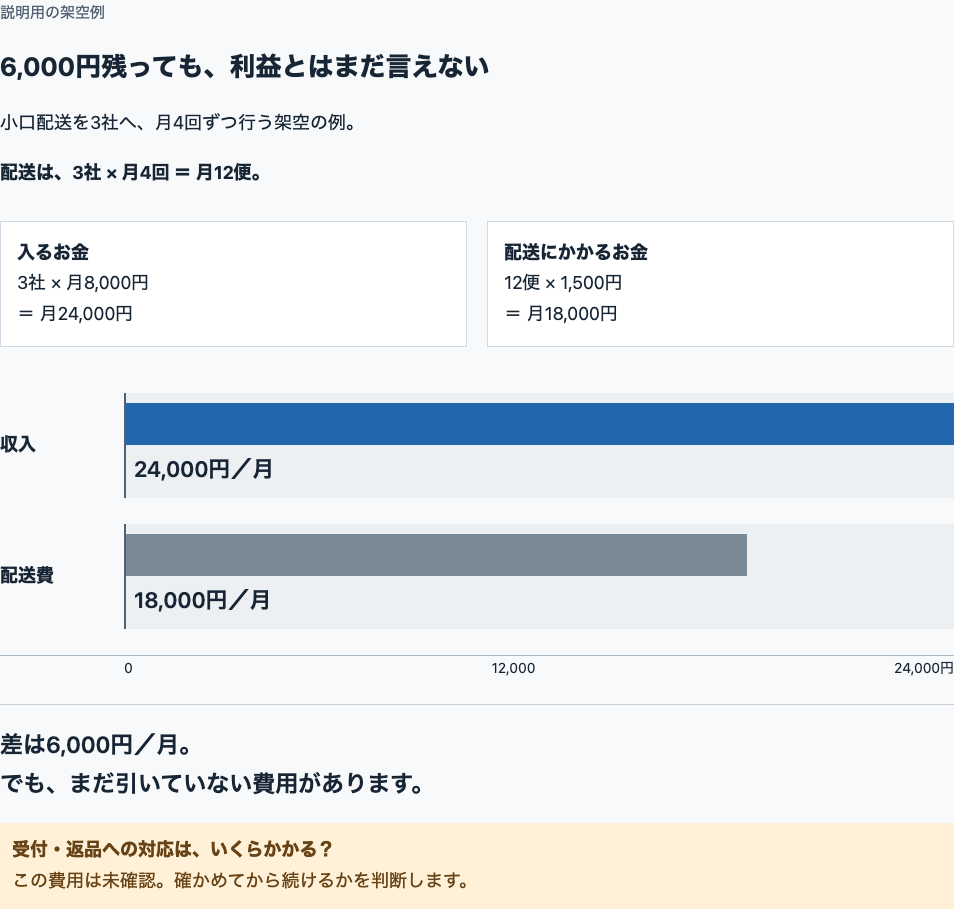This screenshot has width=954, height=909.
Task: Click the '入るお金' card title
Action: coord(54,252)
